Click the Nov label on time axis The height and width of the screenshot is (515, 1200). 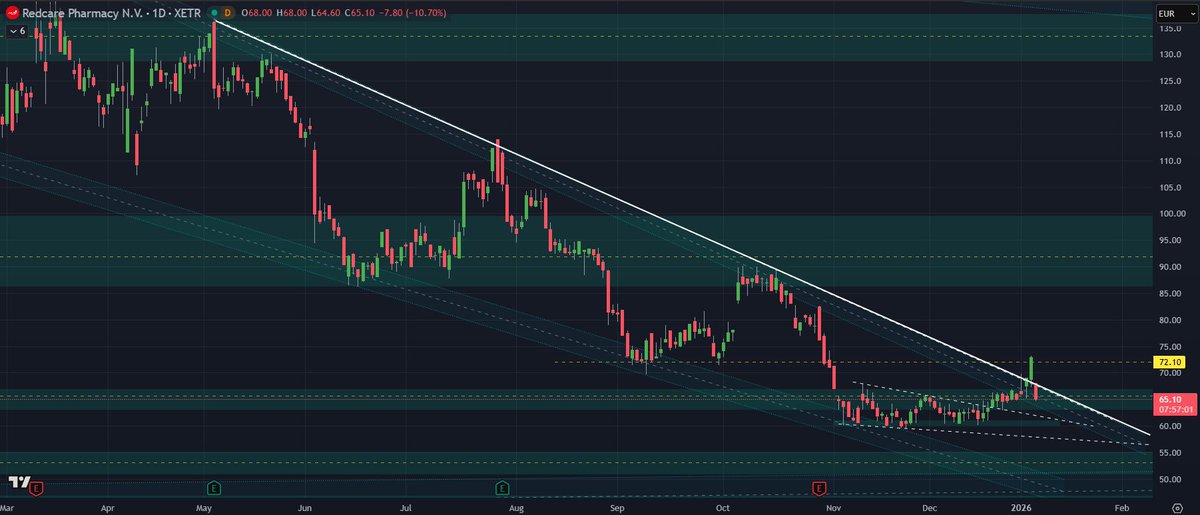click(x=832, y=507)
